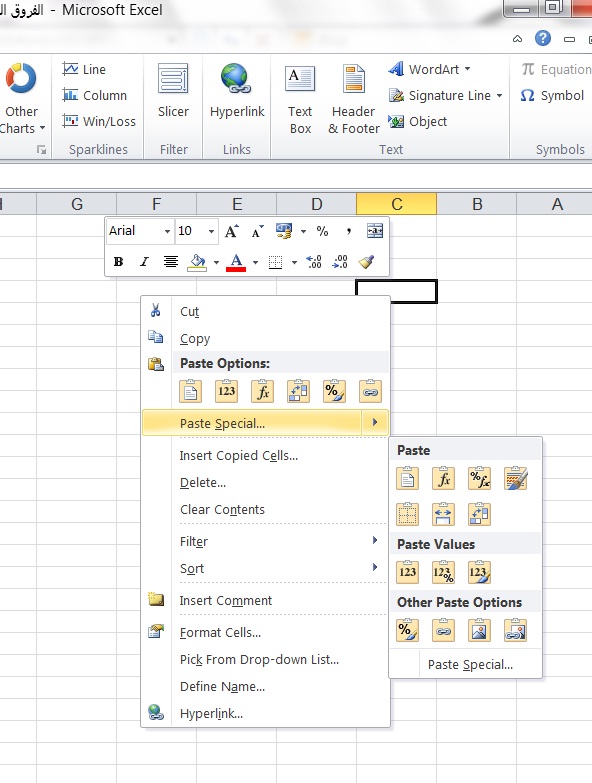This screenshot has width=592, height=783.
Task: Select Keep Source Column Widths paste icon
Action: tap(443, 514)
